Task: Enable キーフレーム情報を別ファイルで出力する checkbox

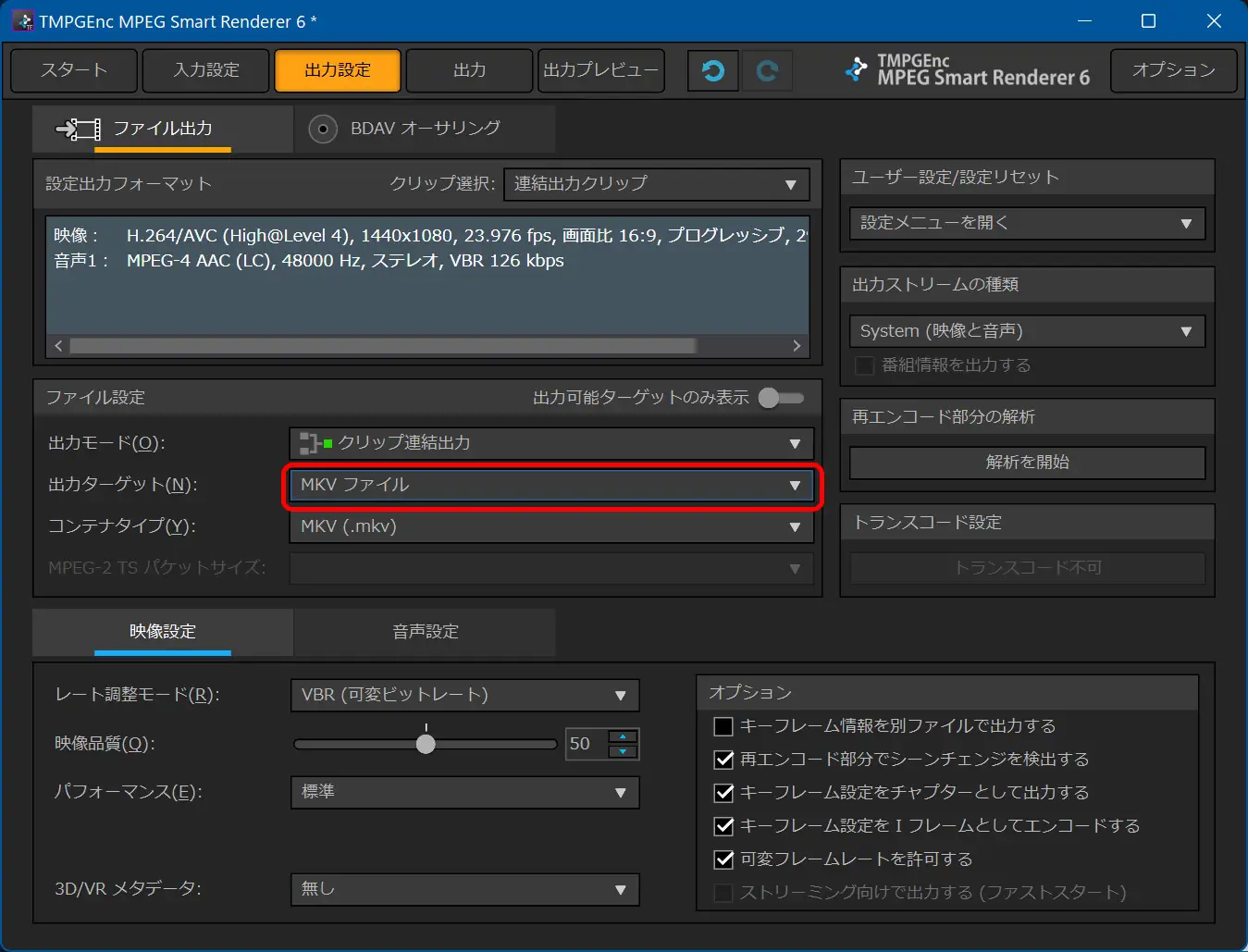Action: click(x=723, y=726)
